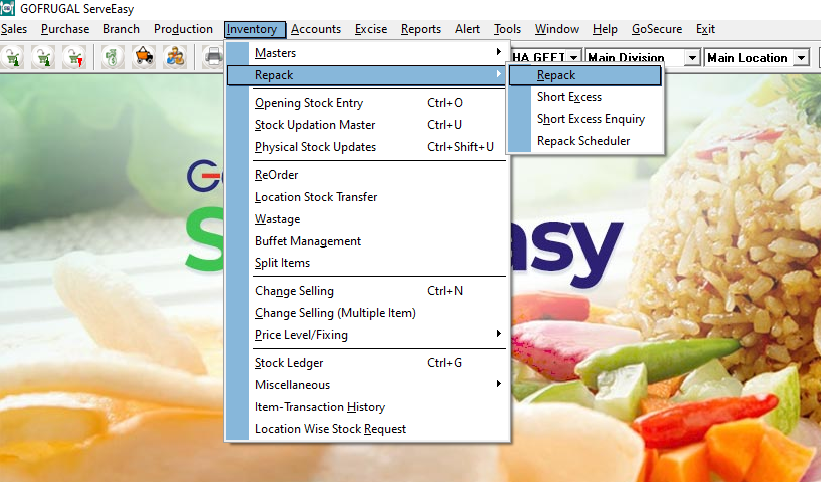Click the cart icon with red marker
The image size is (821, 482).
[x=74, y=57]
